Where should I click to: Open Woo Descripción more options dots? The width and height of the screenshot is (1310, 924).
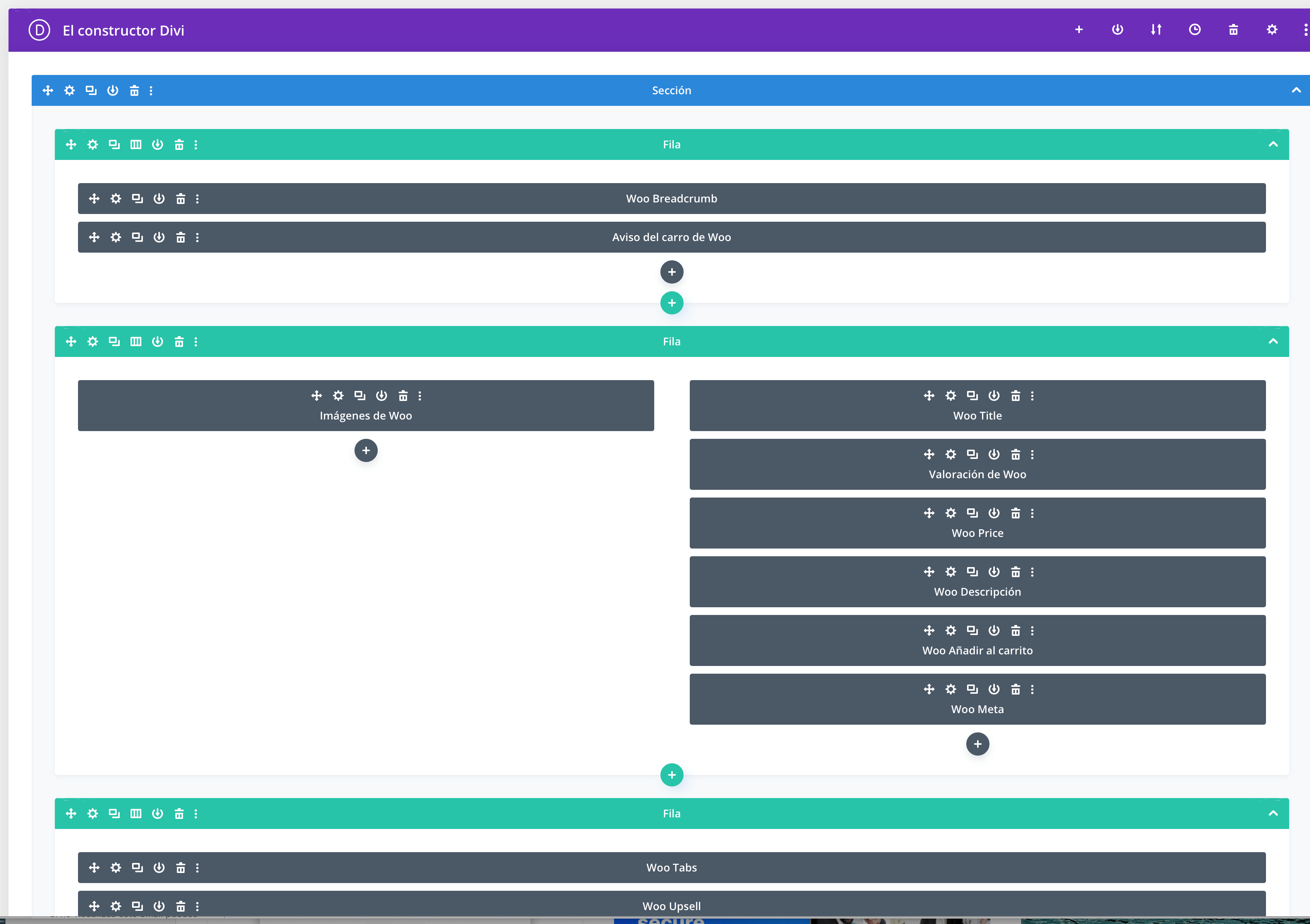[x=1032, y=571]
